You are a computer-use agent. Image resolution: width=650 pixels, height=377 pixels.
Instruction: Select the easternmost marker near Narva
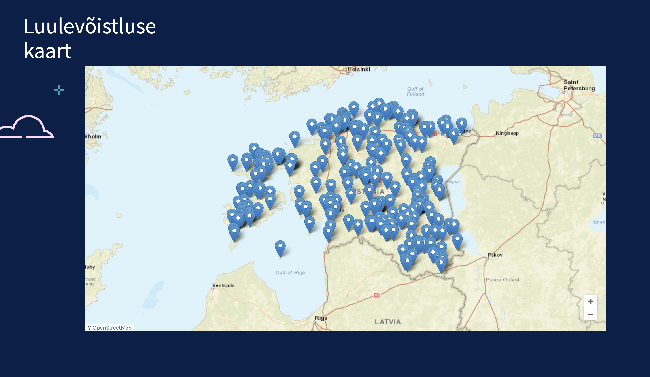coord(461,125)
